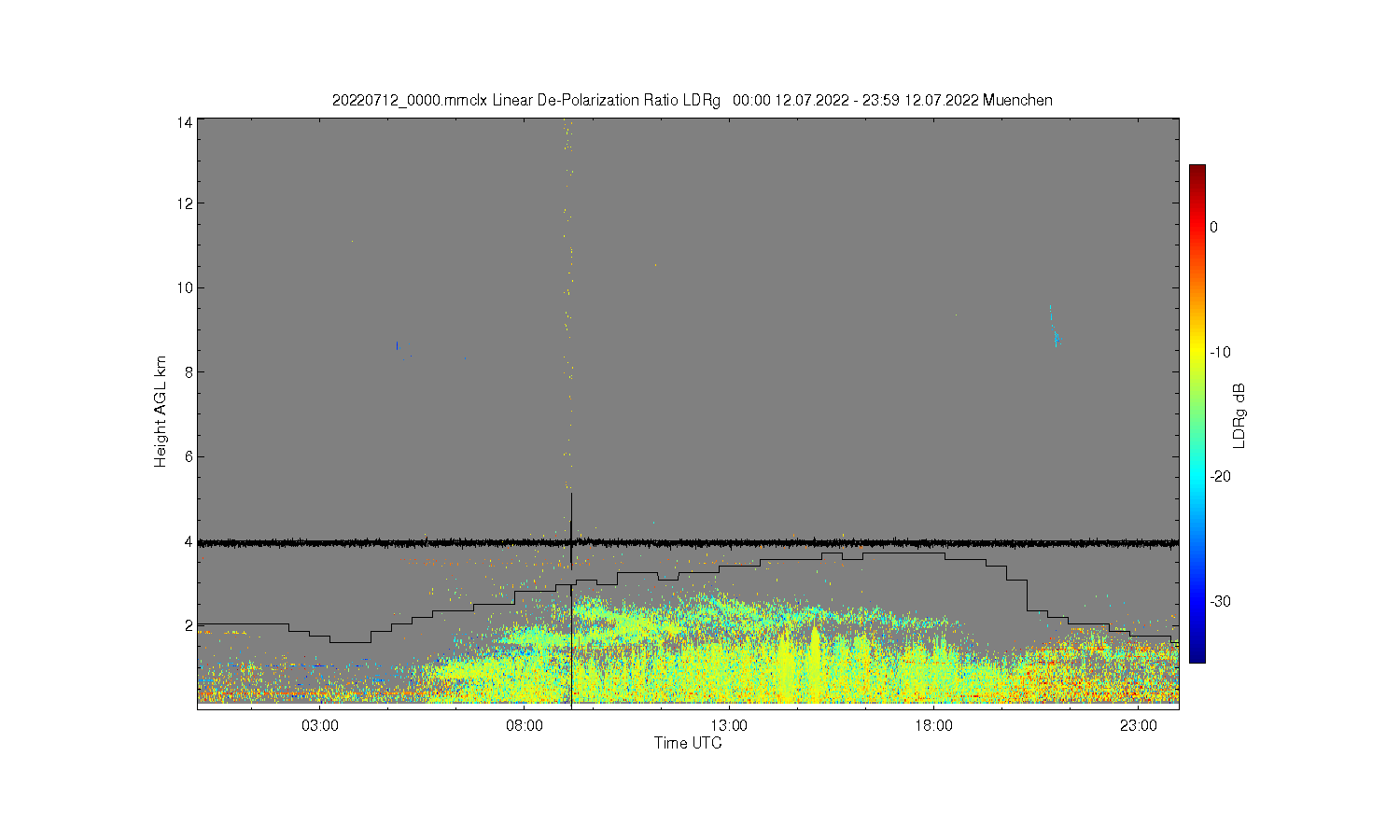Image resolution: width=1400 pixels, height=840 pixels.
Task: Click the height tick label 2
Action: tap(189, 625)
